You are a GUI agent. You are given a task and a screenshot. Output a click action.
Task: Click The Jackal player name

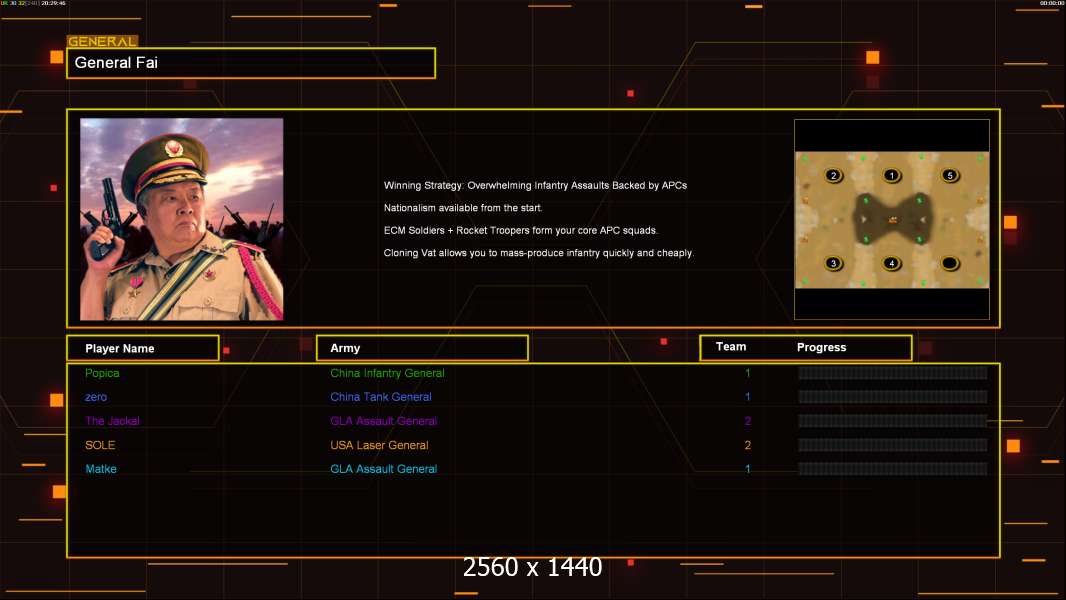coord(112,421)
